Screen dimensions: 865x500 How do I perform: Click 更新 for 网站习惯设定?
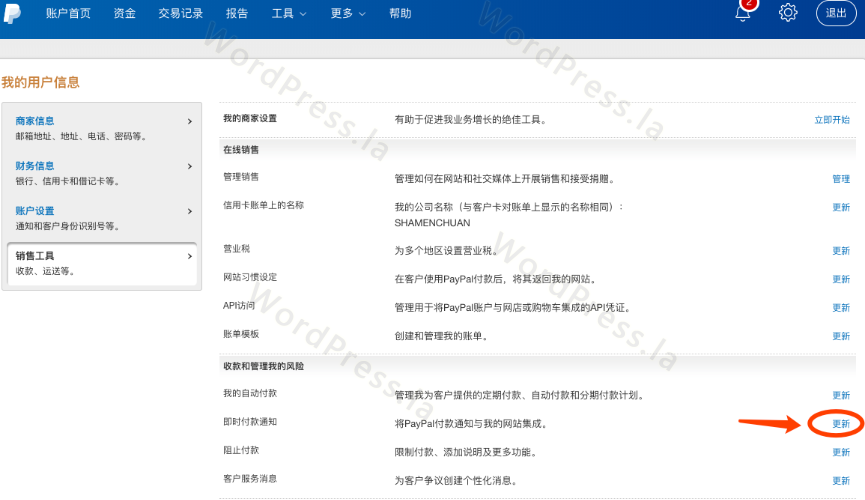point(841,279)
